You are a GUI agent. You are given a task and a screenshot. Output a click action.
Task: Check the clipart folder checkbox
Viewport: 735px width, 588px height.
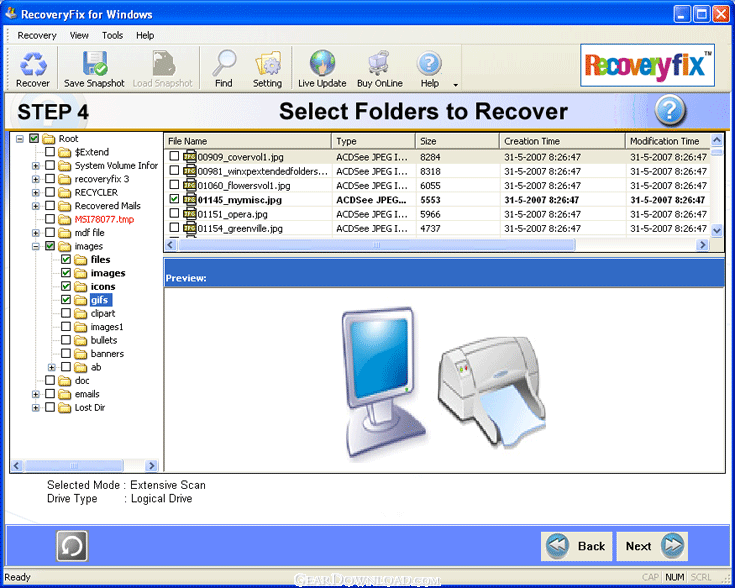(x=66, y=313)
